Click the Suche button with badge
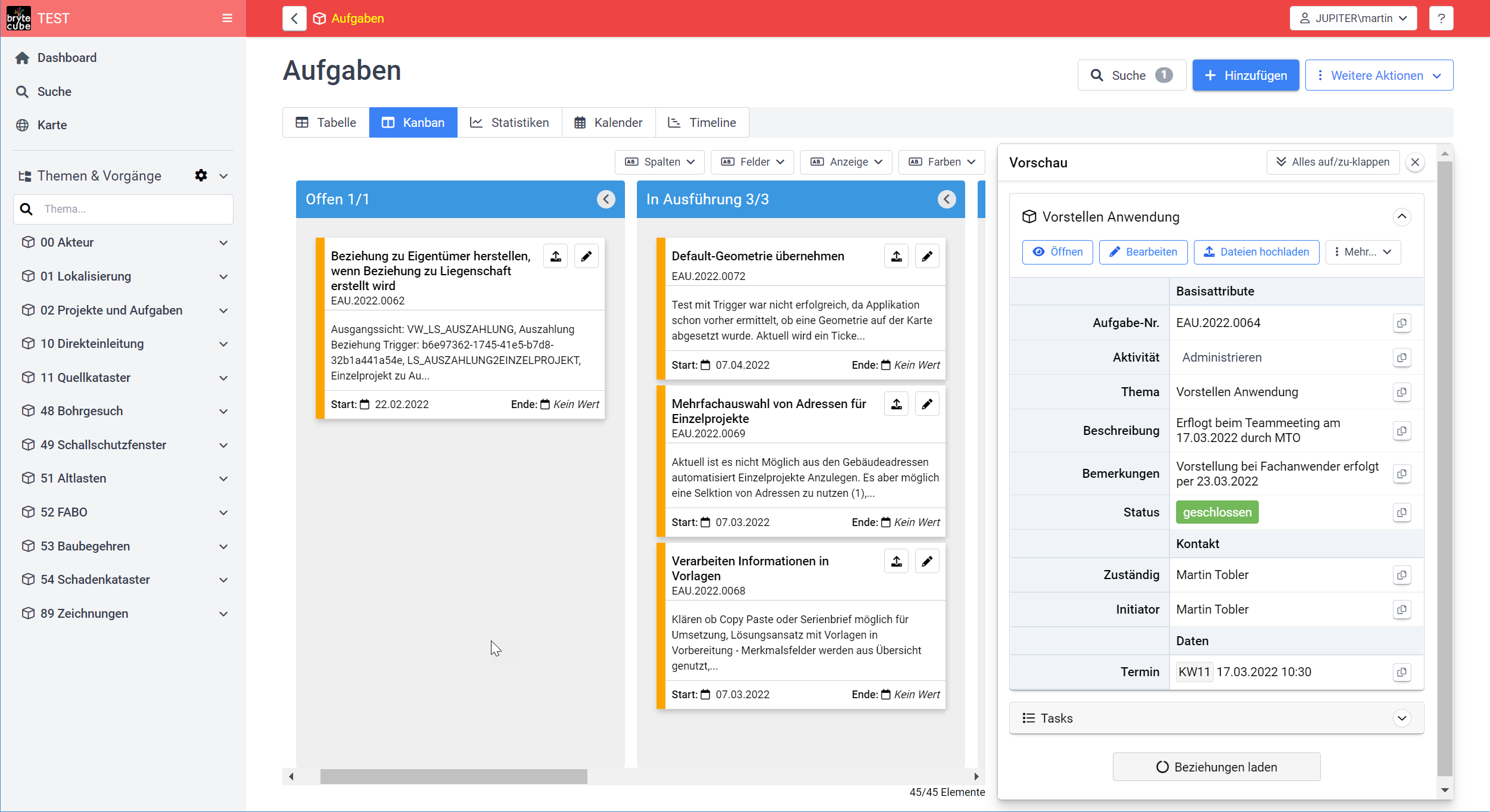Screen dimensions: 1490x812 1131,75
